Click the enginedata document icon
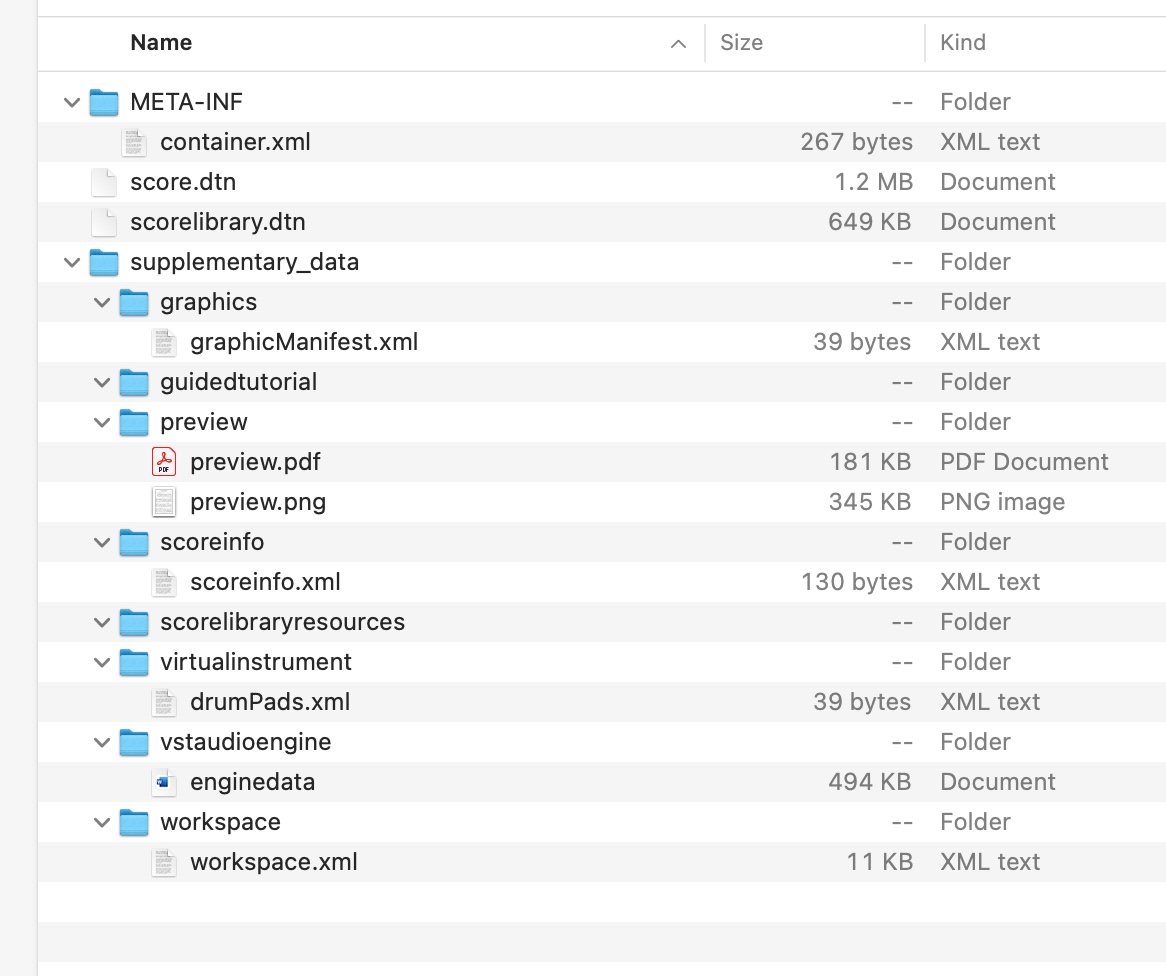 click(x=163, y=782)
